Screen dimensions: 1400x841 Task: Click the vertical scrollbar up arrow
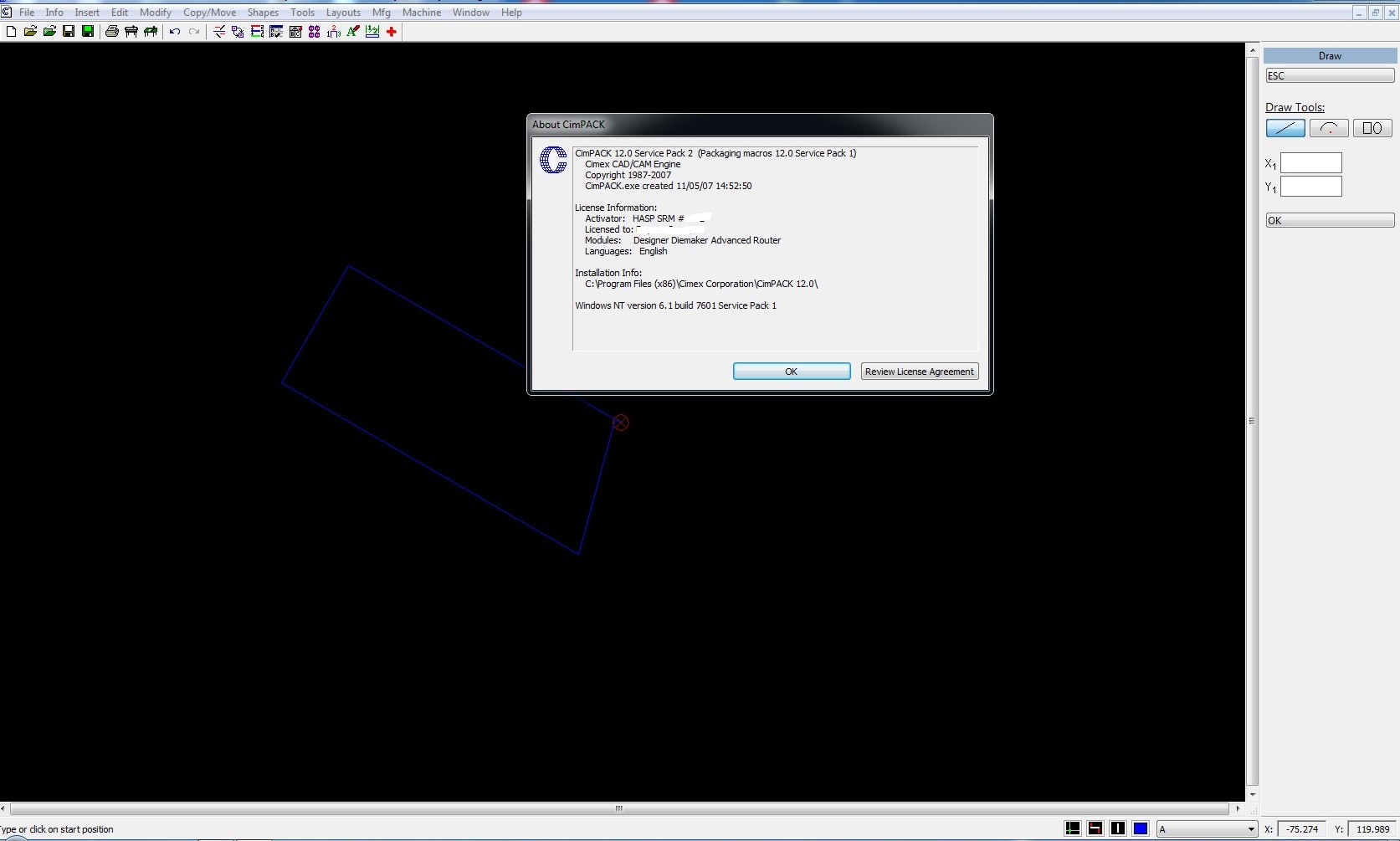tap(1252, 51)
